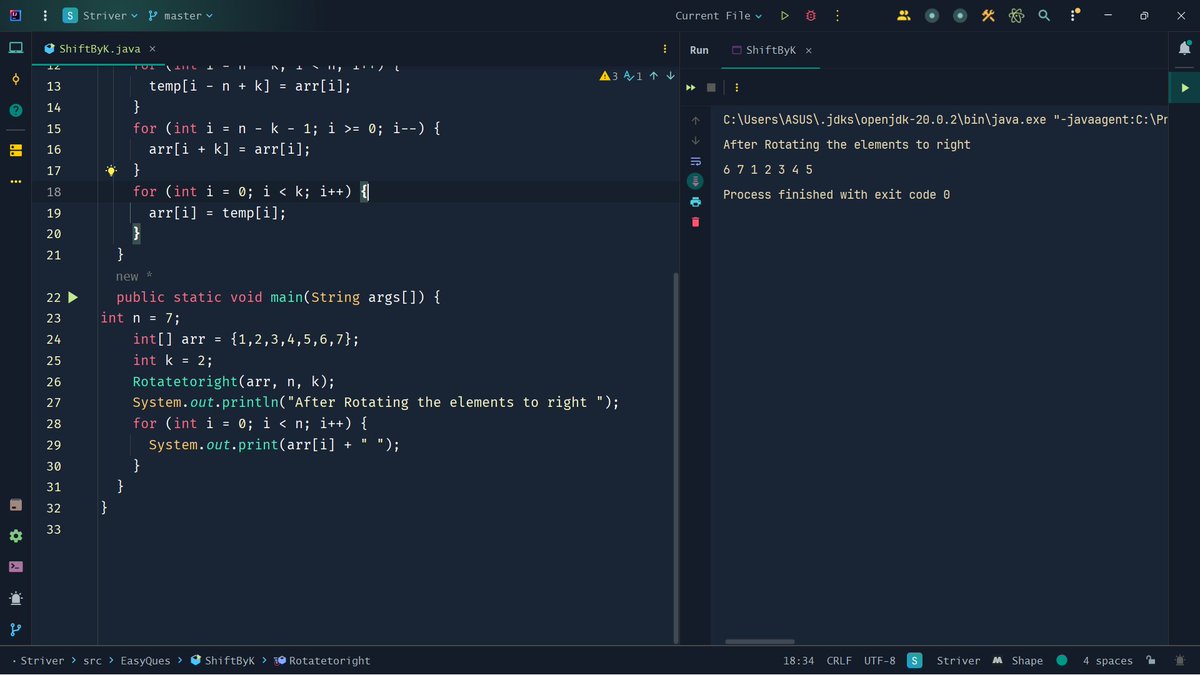Click the orange tools icon in title bar

(988, 16)
